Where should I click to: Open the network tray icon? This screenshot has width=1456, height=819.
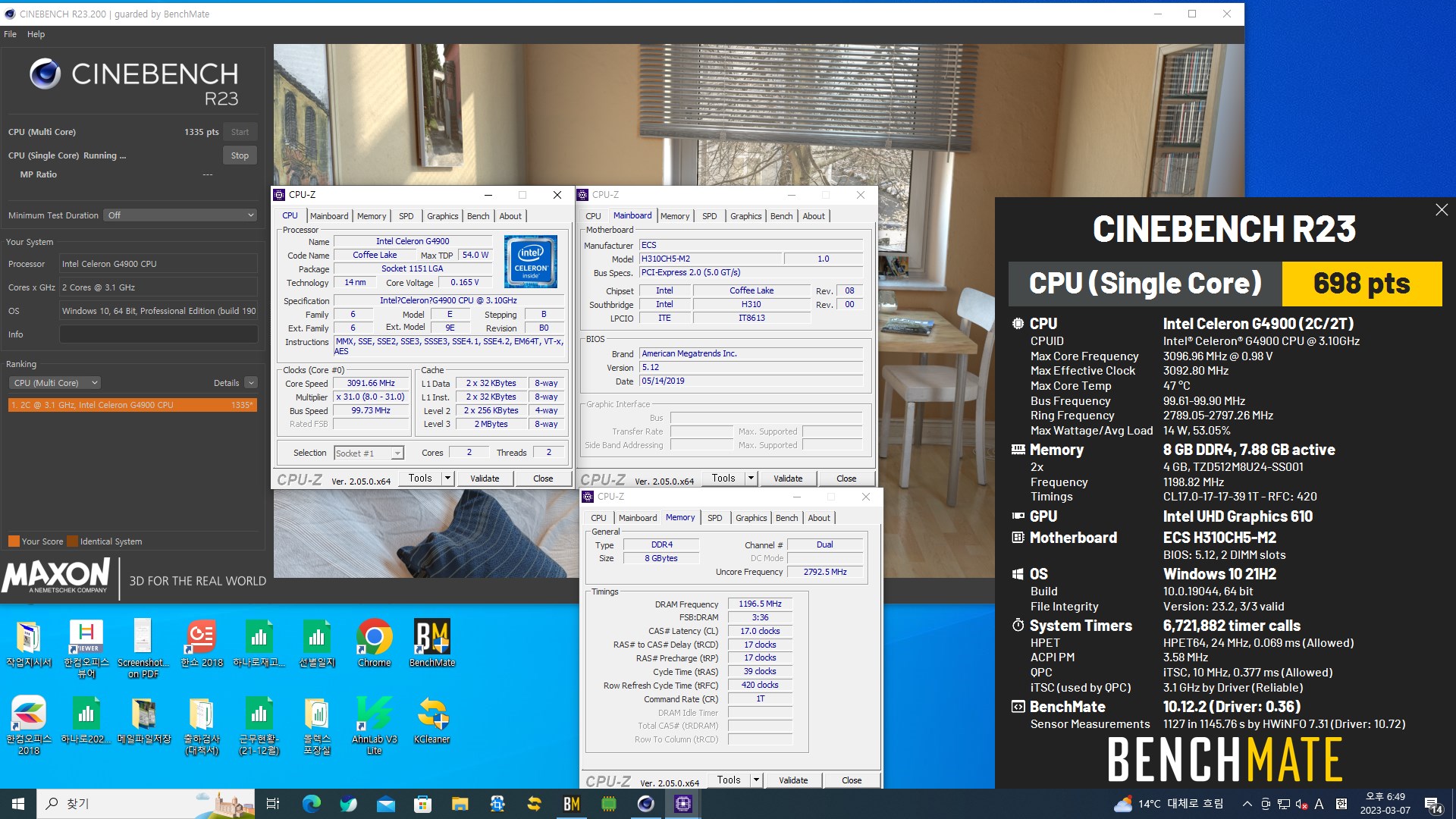tap(1283, 804)
